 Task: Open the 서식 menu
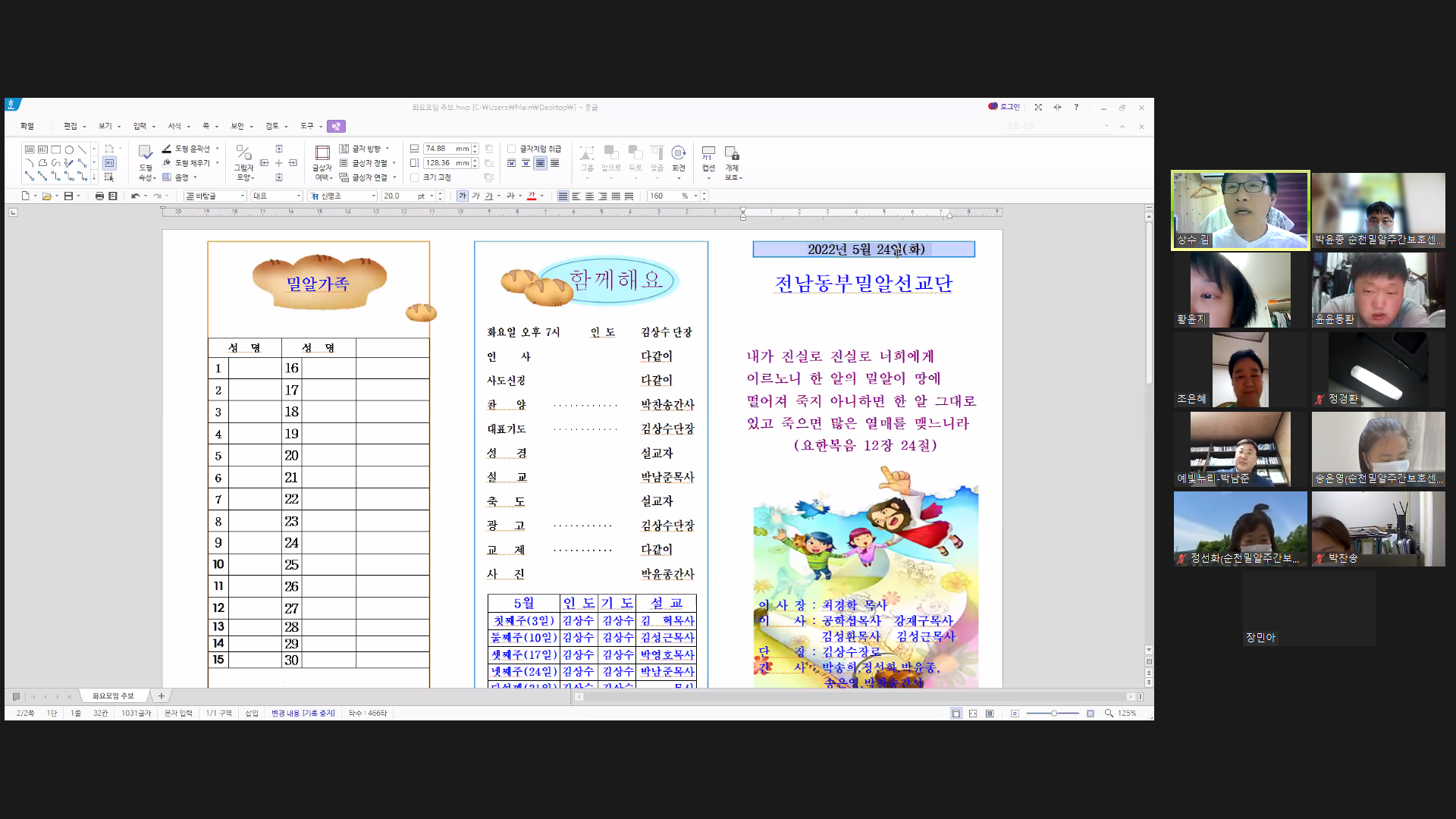[174, 126]
